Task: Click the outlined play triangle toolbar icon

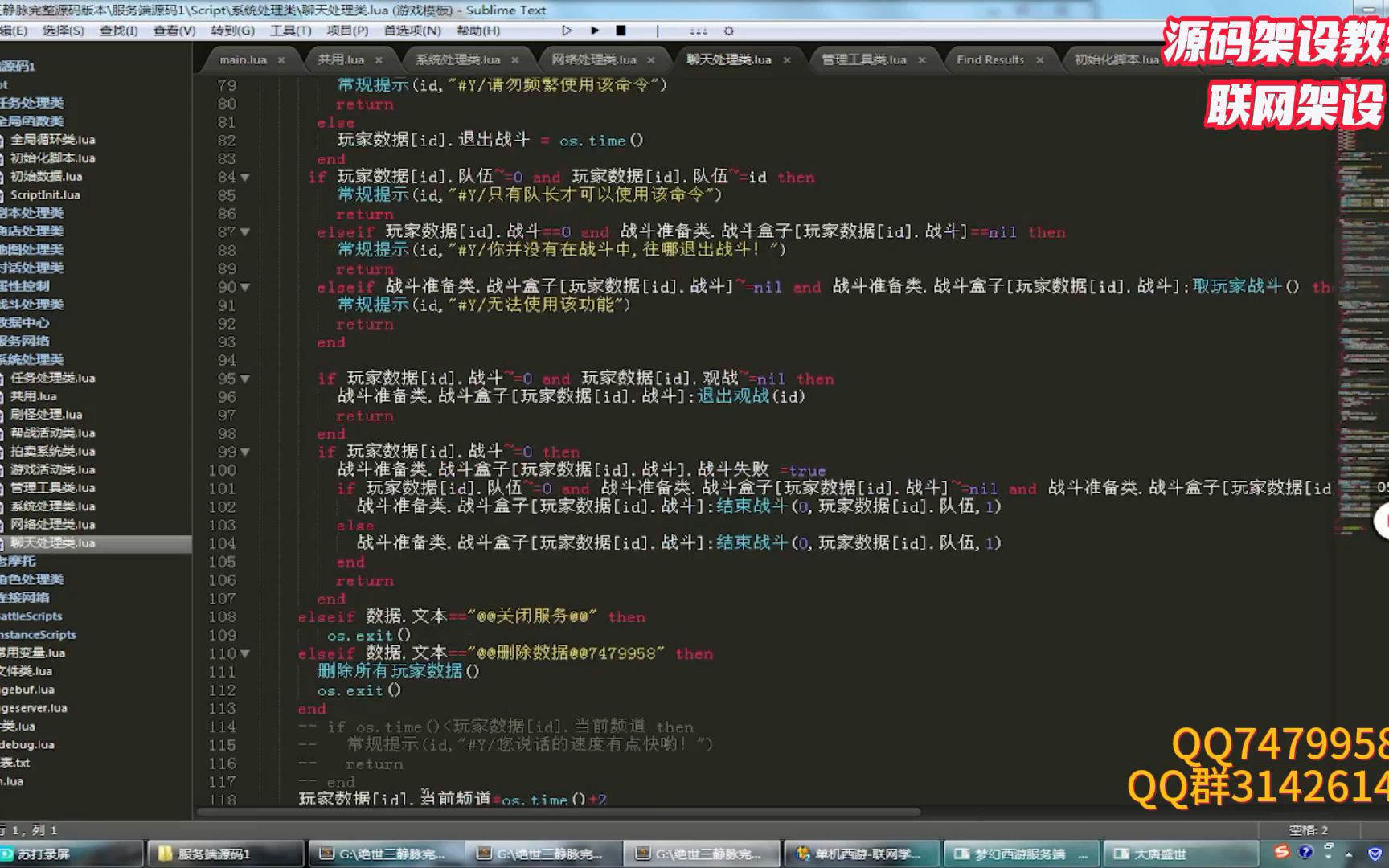Action: coord(567,31)
